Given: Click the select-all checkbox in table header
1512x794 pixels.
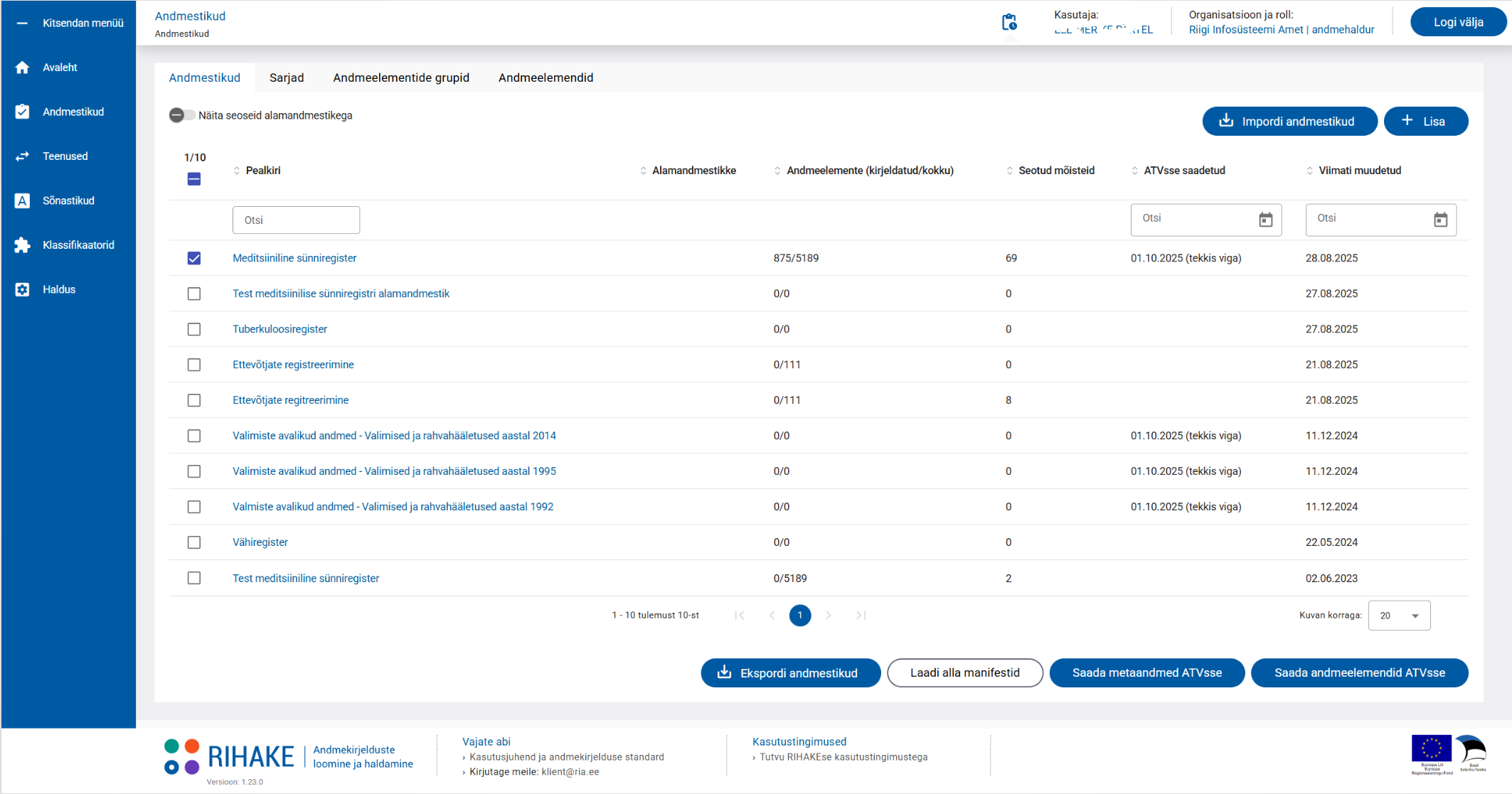Looking at the screenshot, I should [x=194, y=179].
